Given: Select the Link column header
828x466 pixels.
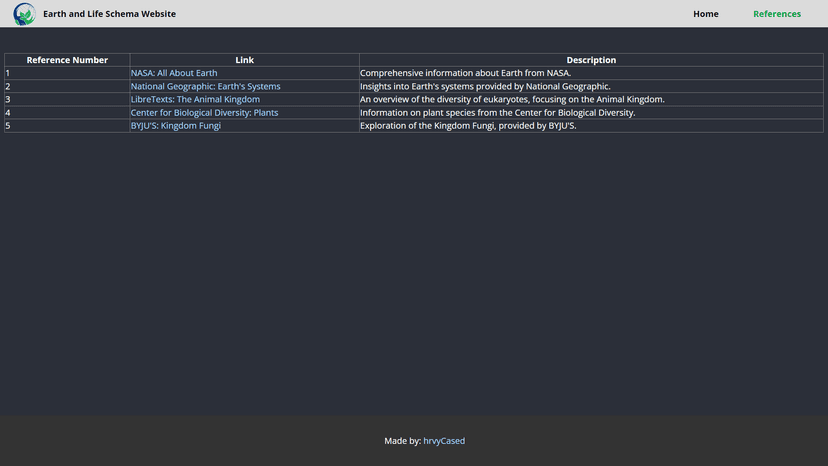Looking at the screenshot, I should (x=244, y=60).
